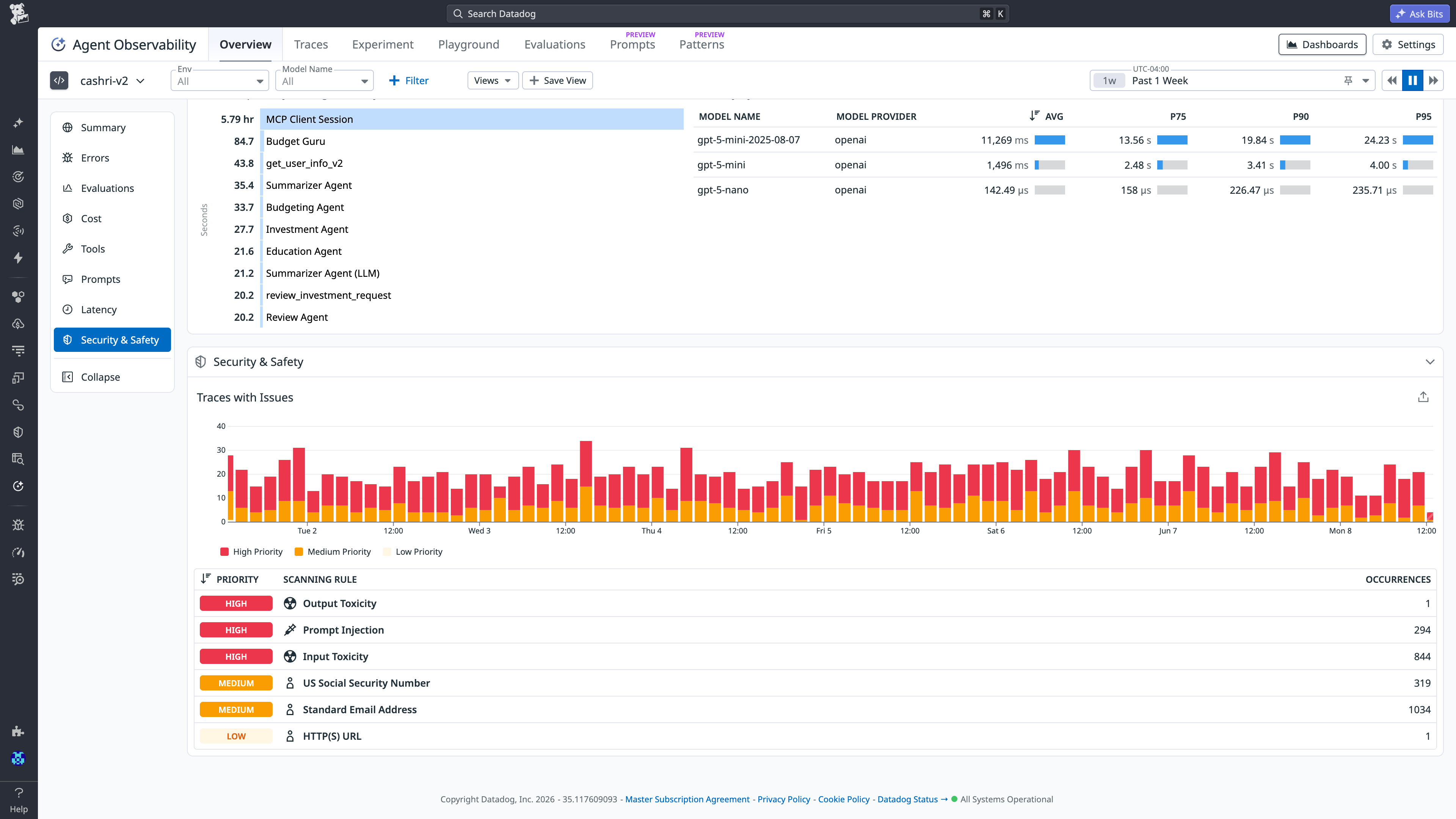Open the three-hexagons icon in left rail
1456x819 pixels.
point(18,297)
